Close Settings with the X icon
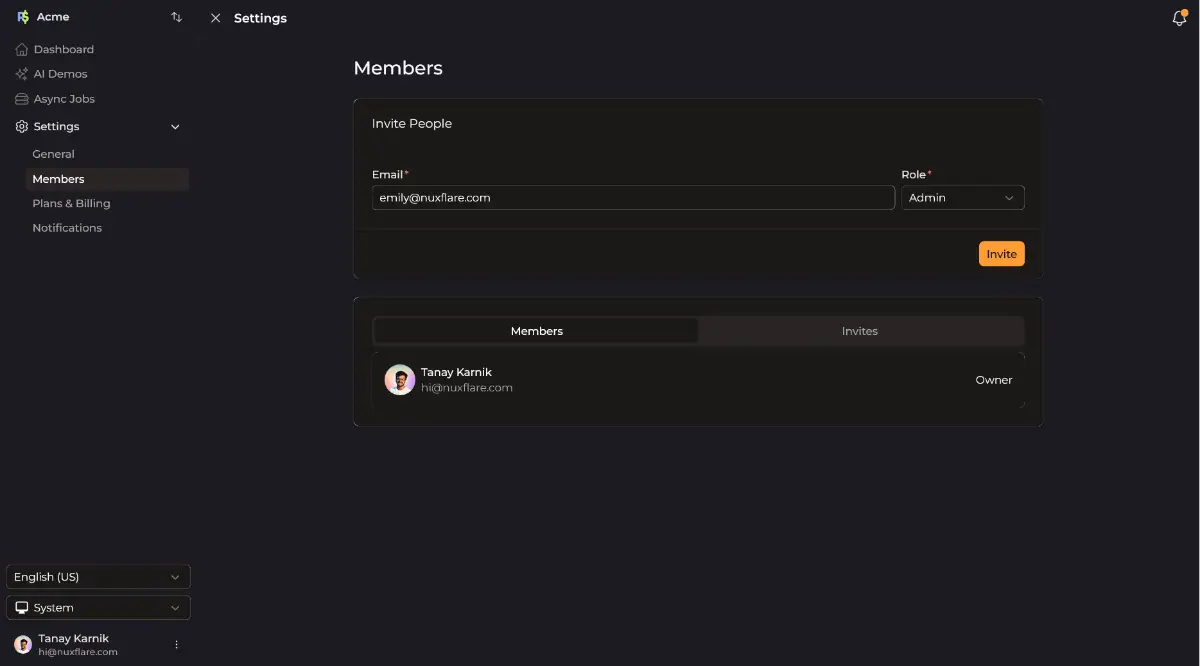The width and height of the screenshot is (1200, 666). [x=215, y=18]
